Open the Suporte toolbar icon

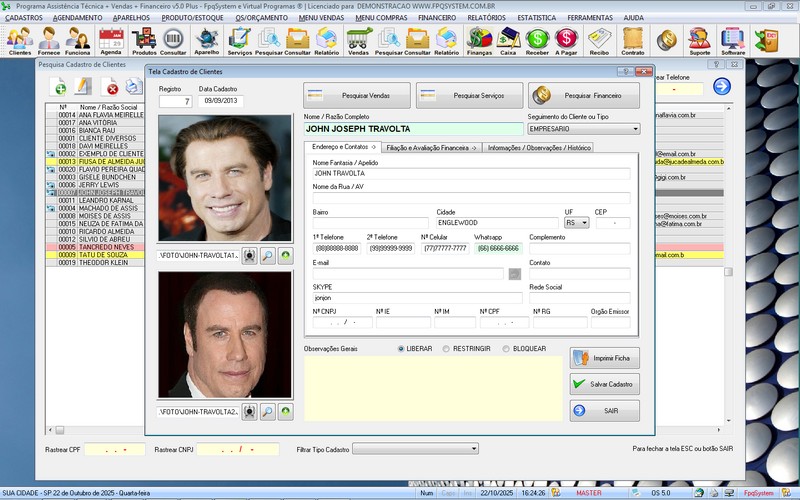[700, 41]
